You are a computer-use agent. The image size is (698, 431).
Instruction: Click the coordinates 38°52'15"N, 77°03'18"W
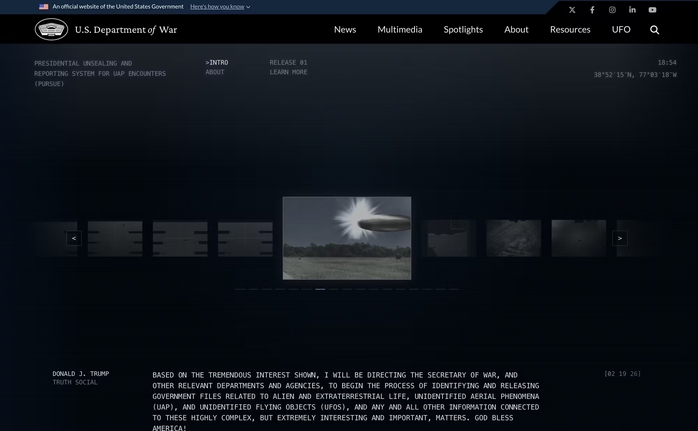[x=635, y=75]
